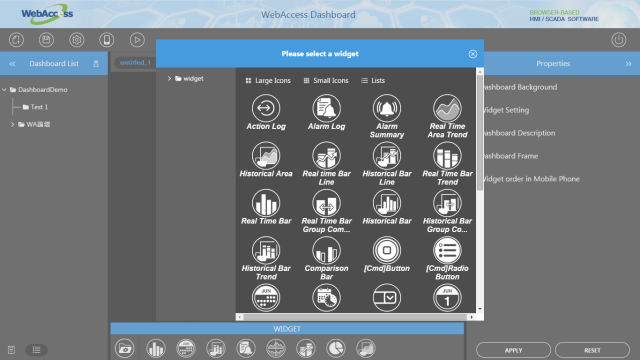640x360 pixels.
Task: Click the user icon in Dashboard List header
Action: [96, 64]
